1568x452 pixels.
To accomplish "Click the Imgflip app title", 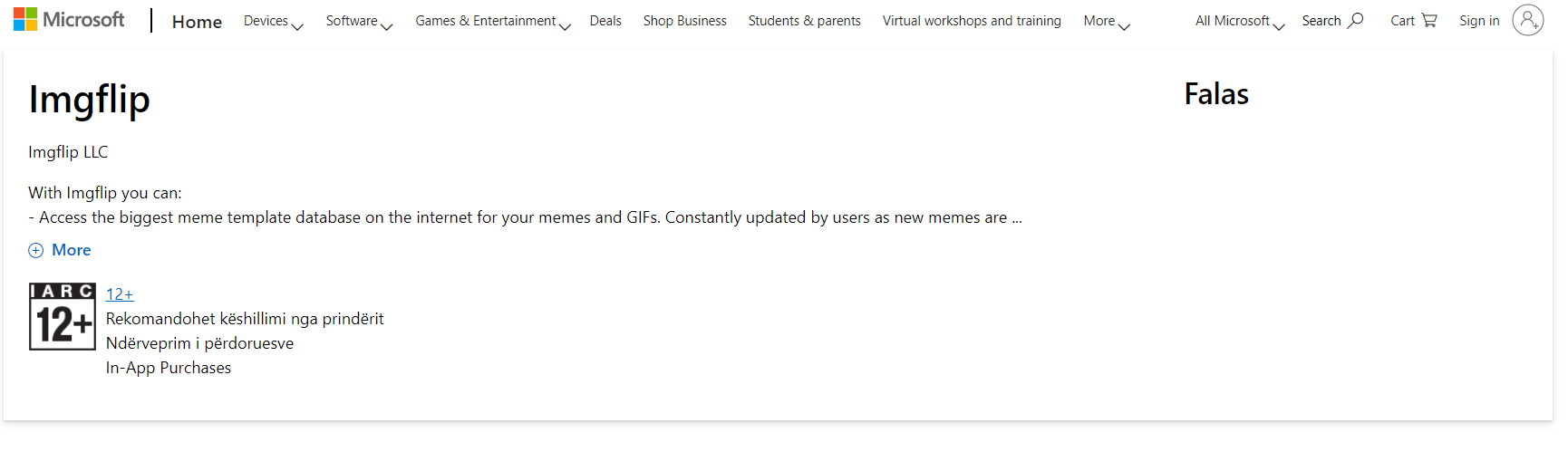I will (89, 100).
